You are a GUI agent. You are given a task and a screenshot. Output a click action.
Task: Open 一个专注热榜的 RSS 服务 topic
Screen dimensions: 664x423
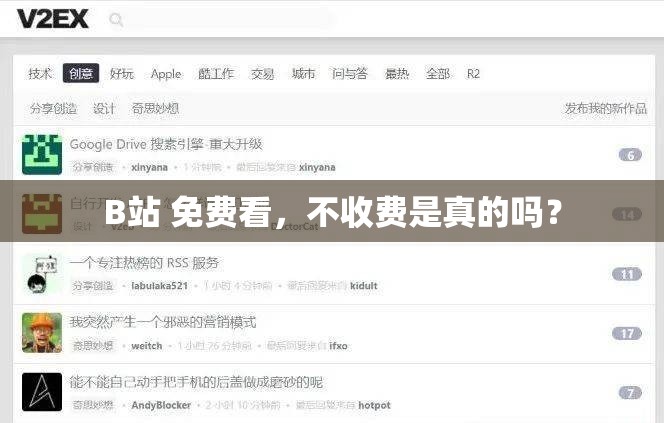[144, 263]
